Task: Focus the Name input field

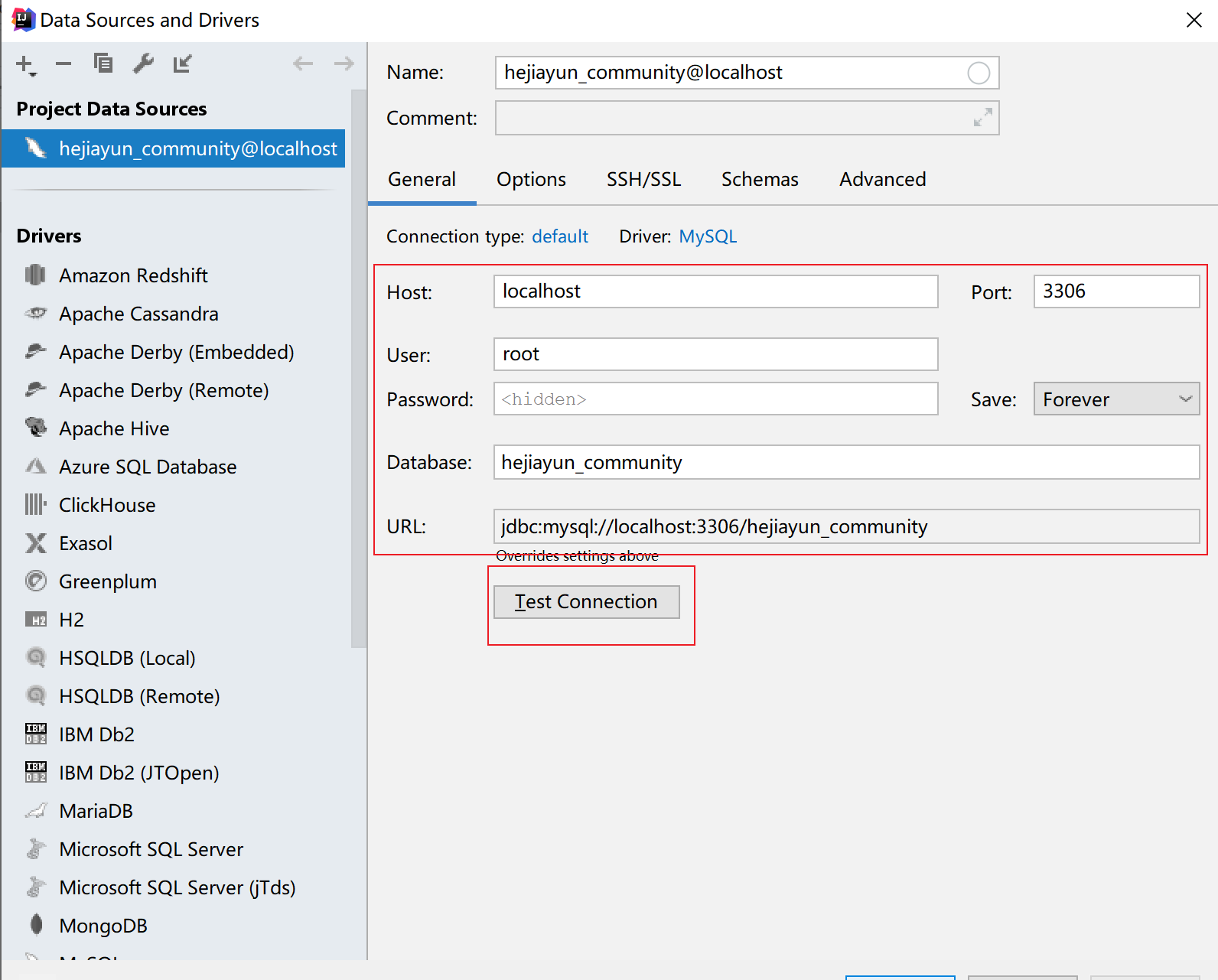Action: click(x=747, y=73)
